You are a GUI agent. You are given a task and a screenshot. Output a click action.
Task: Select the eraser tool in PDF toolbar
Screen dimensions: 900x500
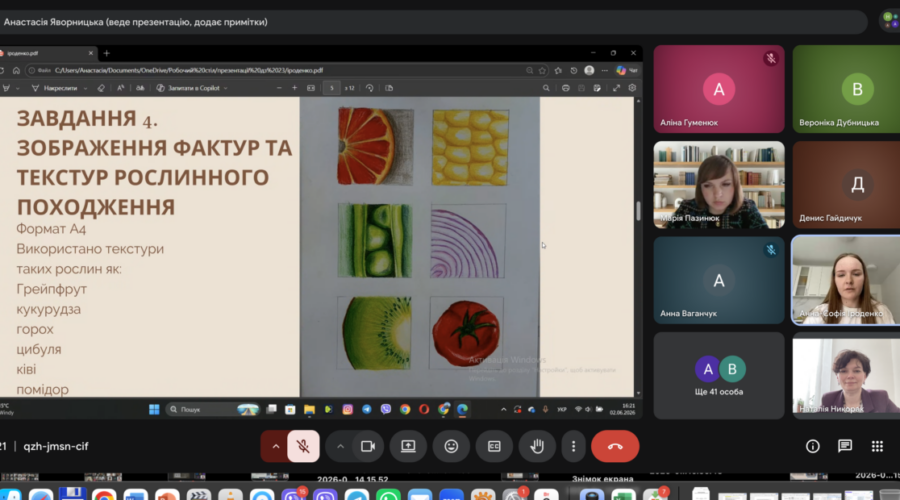click(101, 88)
